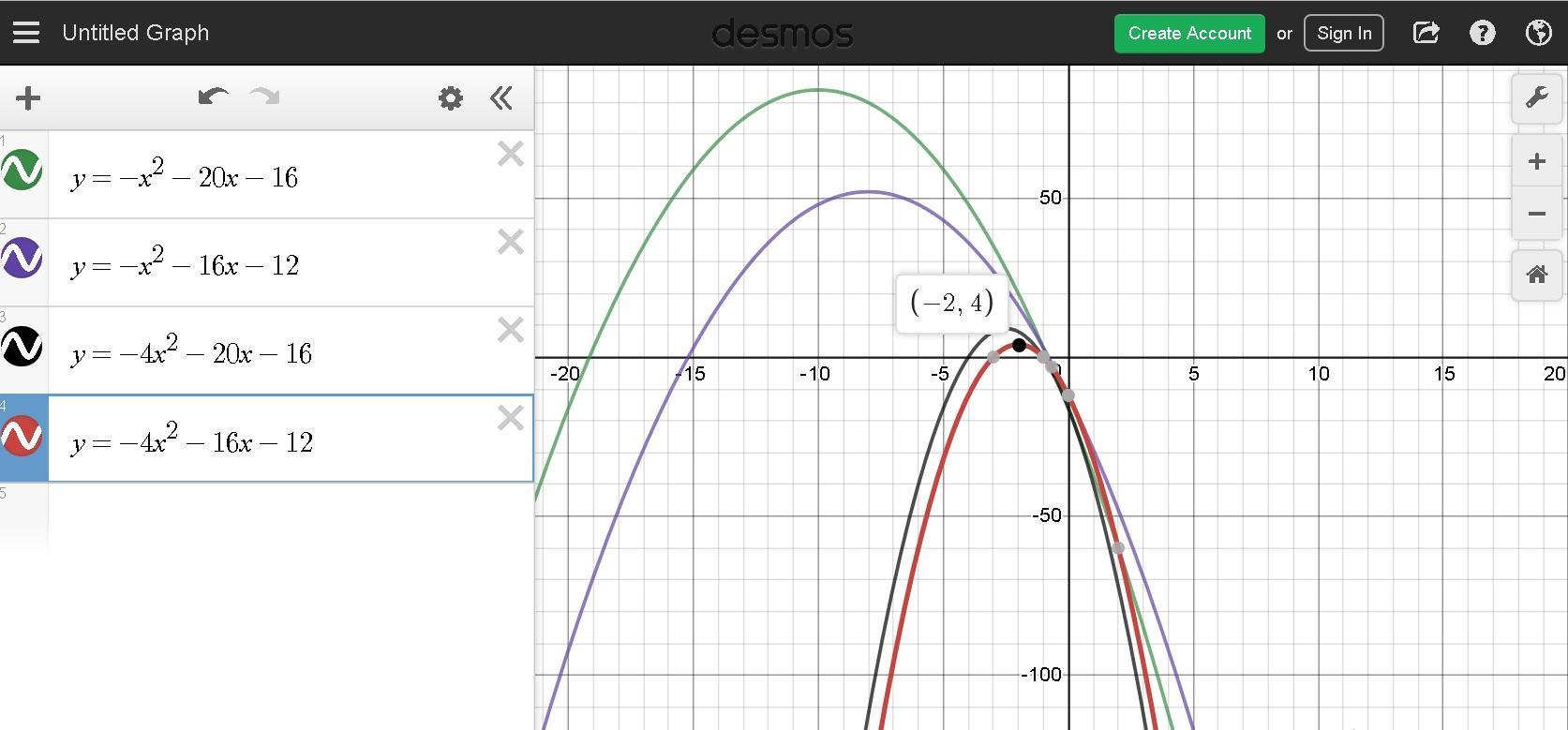Open language selection globe
Viewport: 1568px width, 730px height.
(x=1538, y=33)
